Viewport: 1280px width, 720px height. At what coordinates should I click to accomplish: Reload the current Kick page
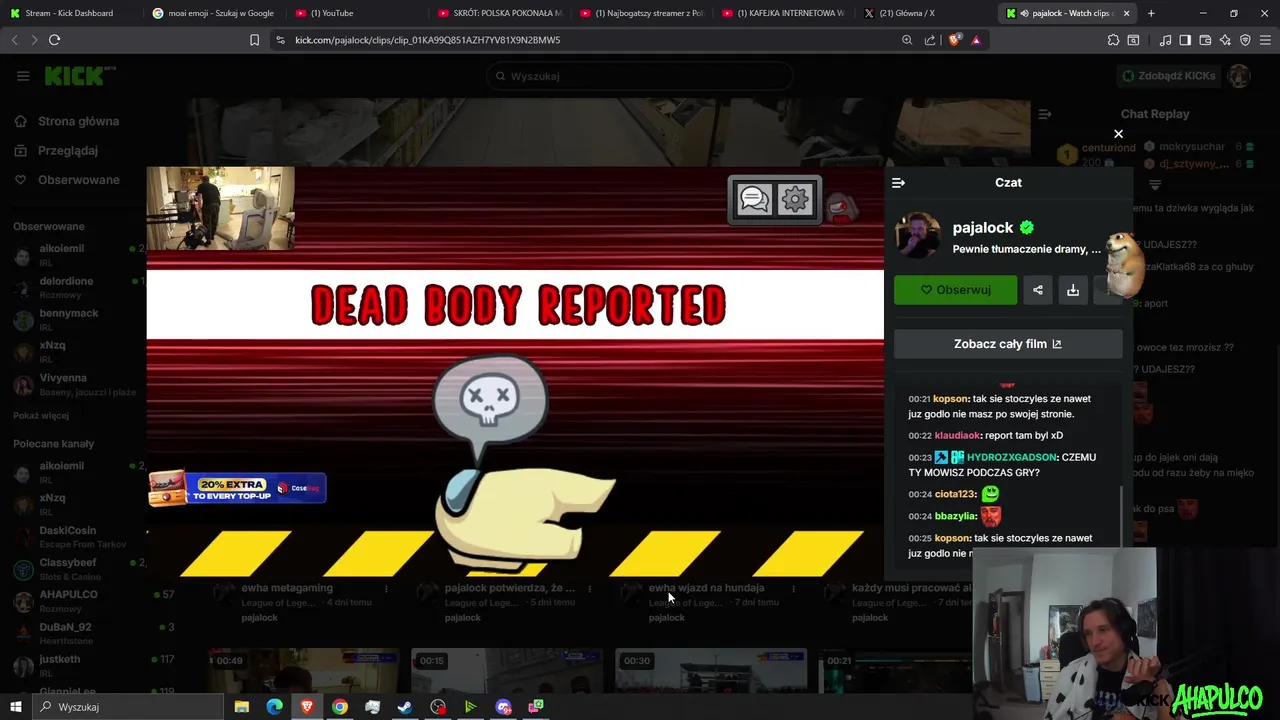pos(54,40)
